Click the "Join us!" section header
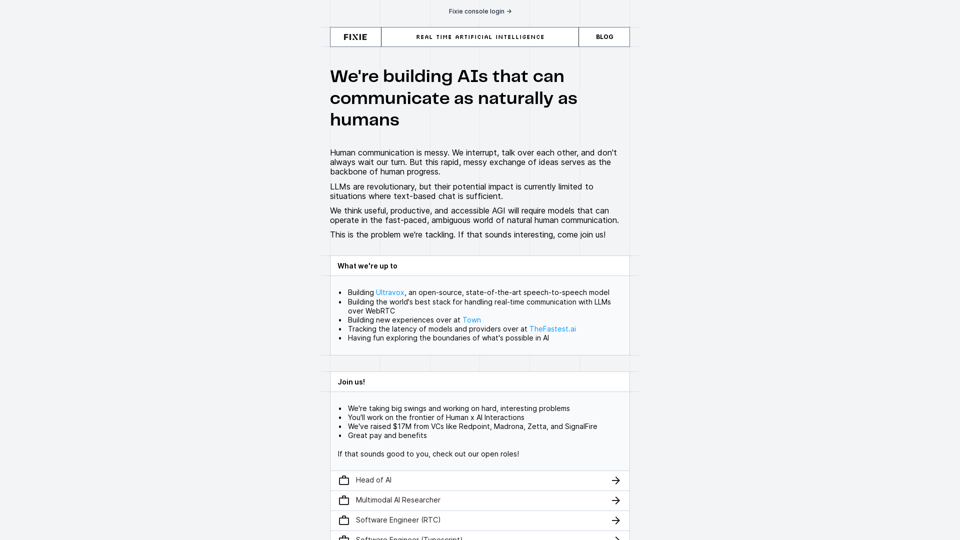960x540 pixels. [x=351, y=382]
